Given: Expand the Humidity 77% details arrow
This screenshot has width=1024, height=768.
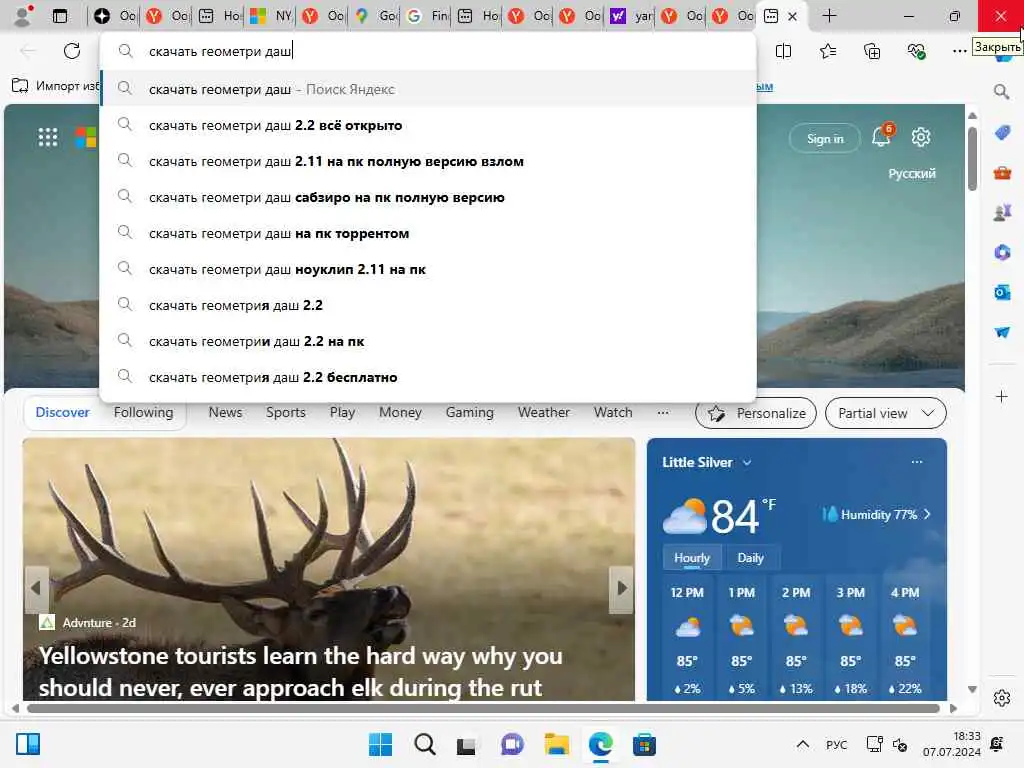Looking at the screenshot, I should point(927,515).
